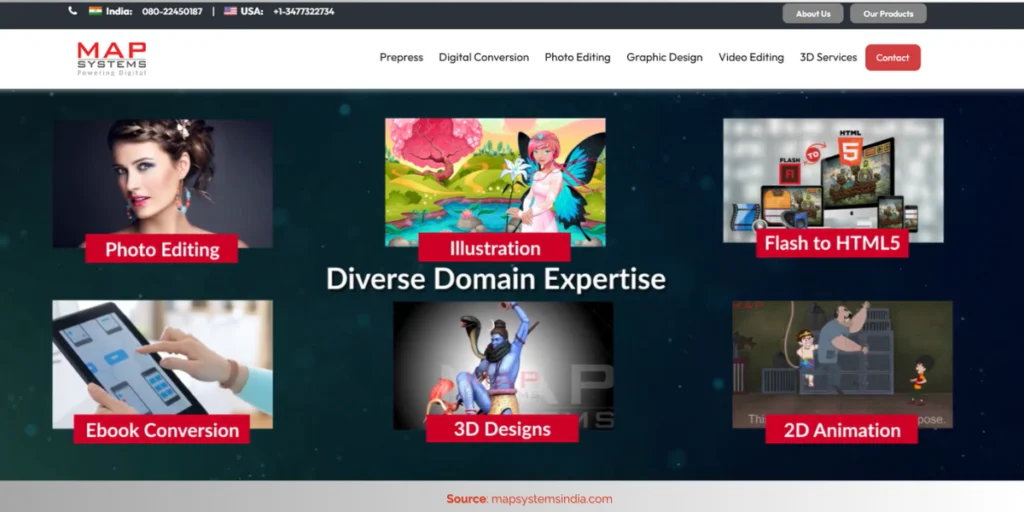
Task: Click the mapsystemsindia.com source link
Action: (551, 499)
